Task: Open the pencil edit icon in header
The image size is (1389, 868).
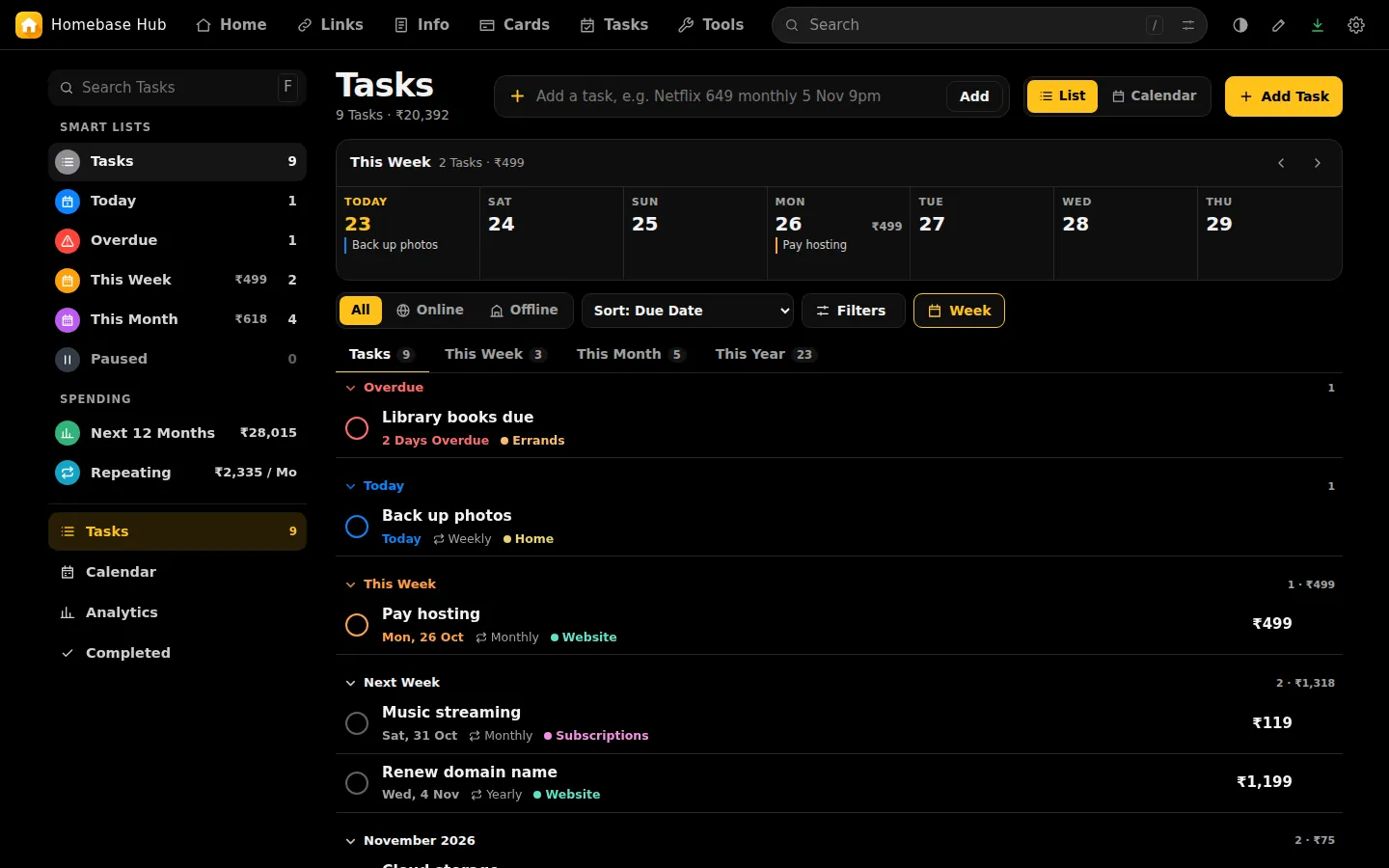Action: coord(1279,25)
